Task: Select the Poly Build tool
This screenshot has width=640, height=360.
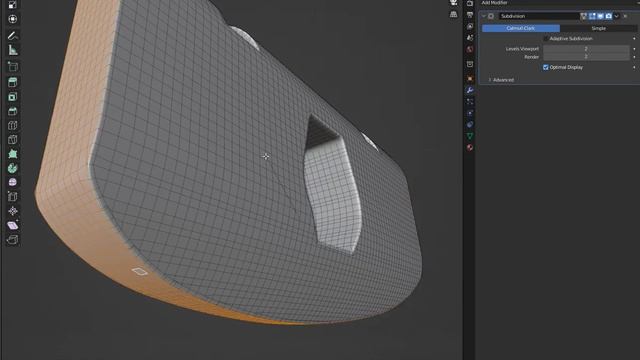Action: [13, 154]
